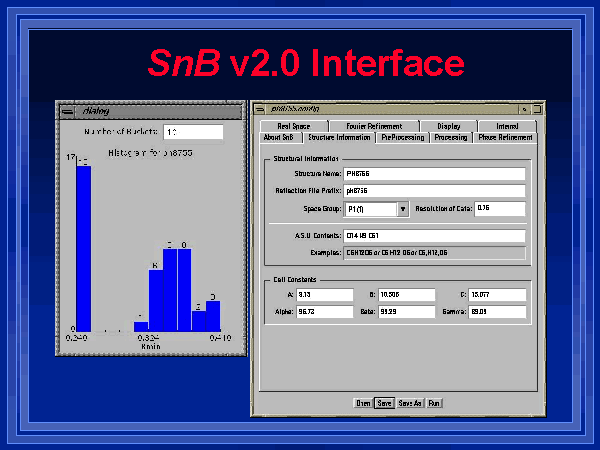Focus the Reflection File Prefix field

click(x=434, y=191)
